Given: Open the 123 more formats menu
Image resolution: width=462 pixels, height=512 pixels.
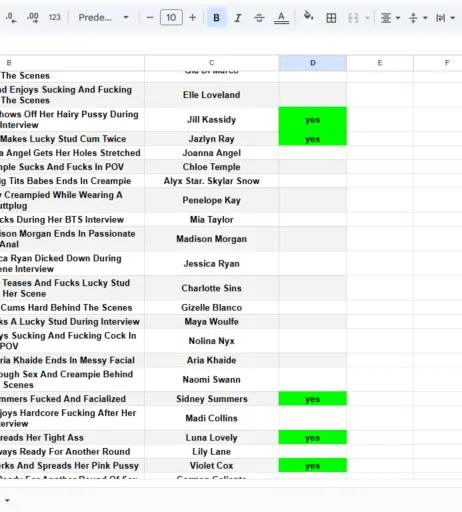Looking at the screenshot, I should coord(55,18).
